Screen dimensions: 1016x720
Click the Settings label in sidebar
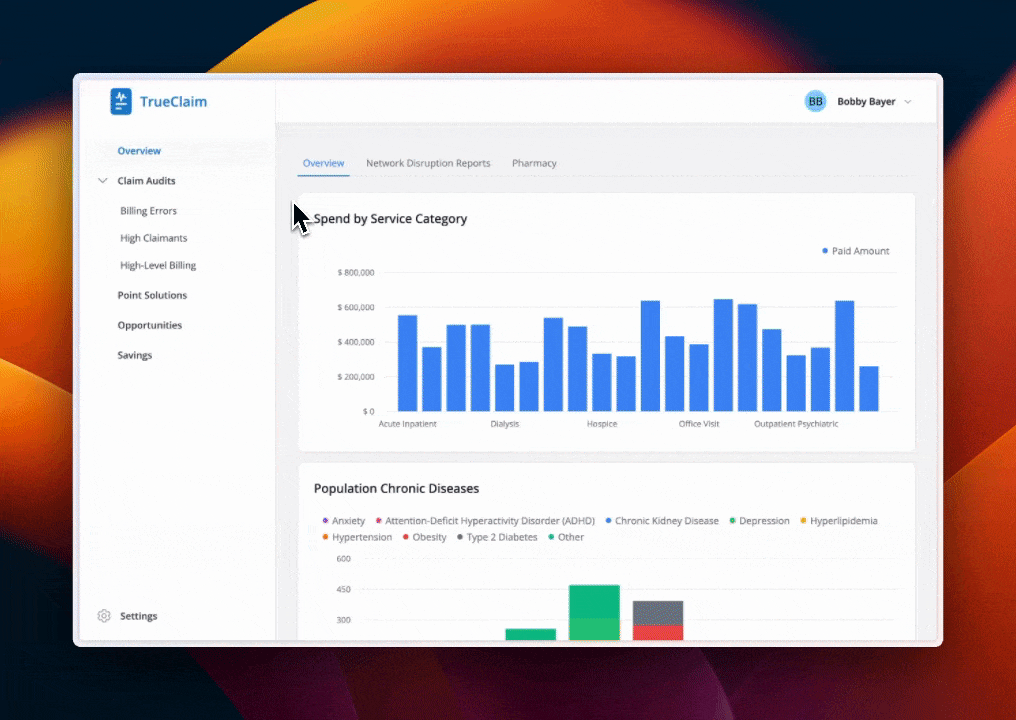coord(138,616)
